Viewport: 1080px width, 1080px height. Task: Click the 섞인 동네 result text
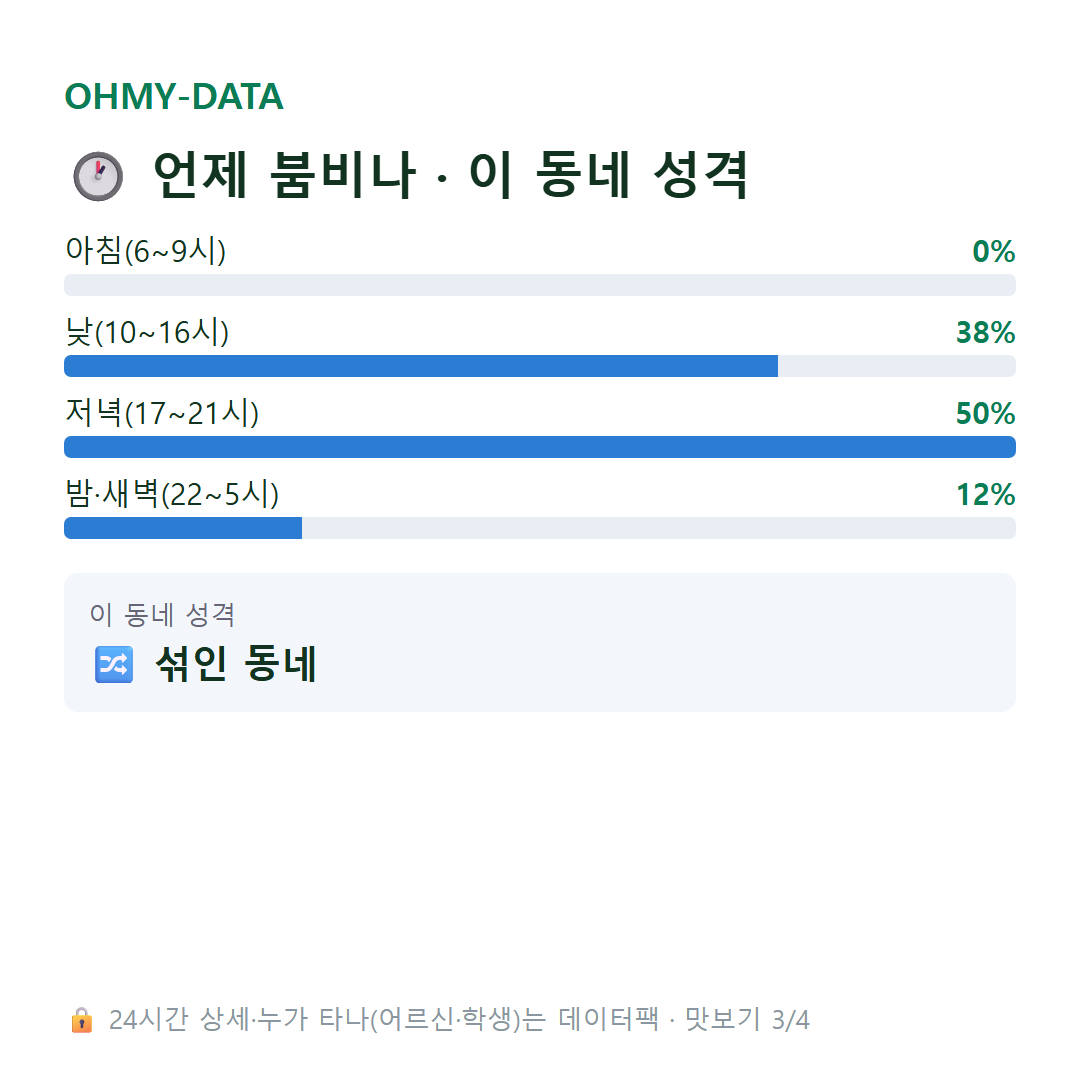coord(236,664)
